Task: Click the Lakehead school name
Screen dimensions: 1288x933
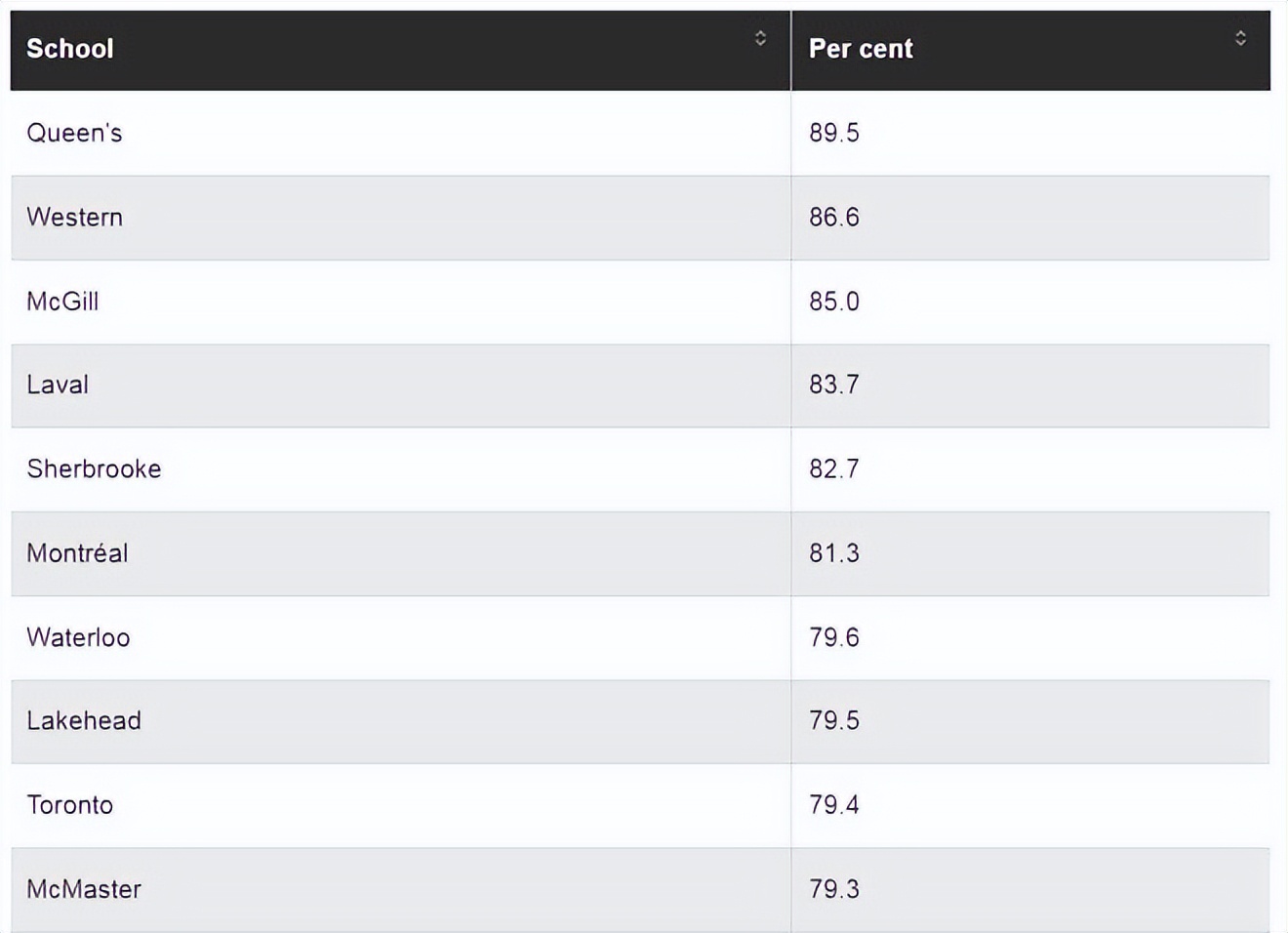Action: [84, 720]
